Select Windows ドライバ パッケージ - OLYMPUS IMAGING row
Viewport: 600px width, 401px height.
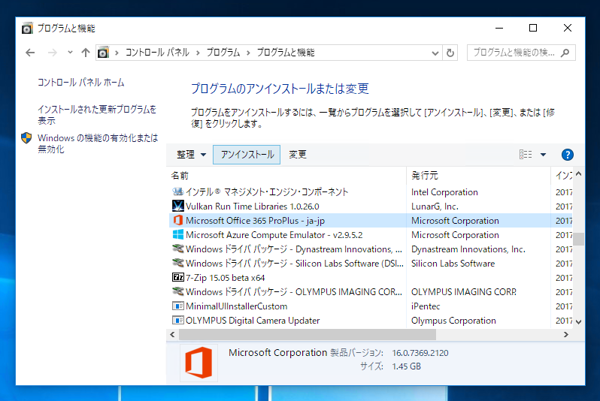370,292
